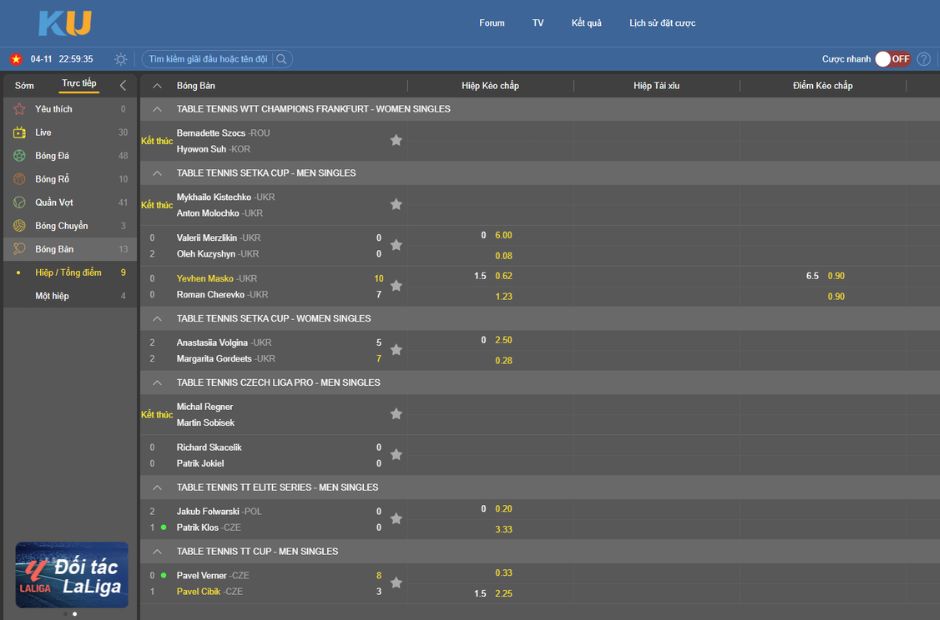This screenshot has width=940, height=620.
Task: Open Yevhen Masko player name
Action: (x=205, y=278)
